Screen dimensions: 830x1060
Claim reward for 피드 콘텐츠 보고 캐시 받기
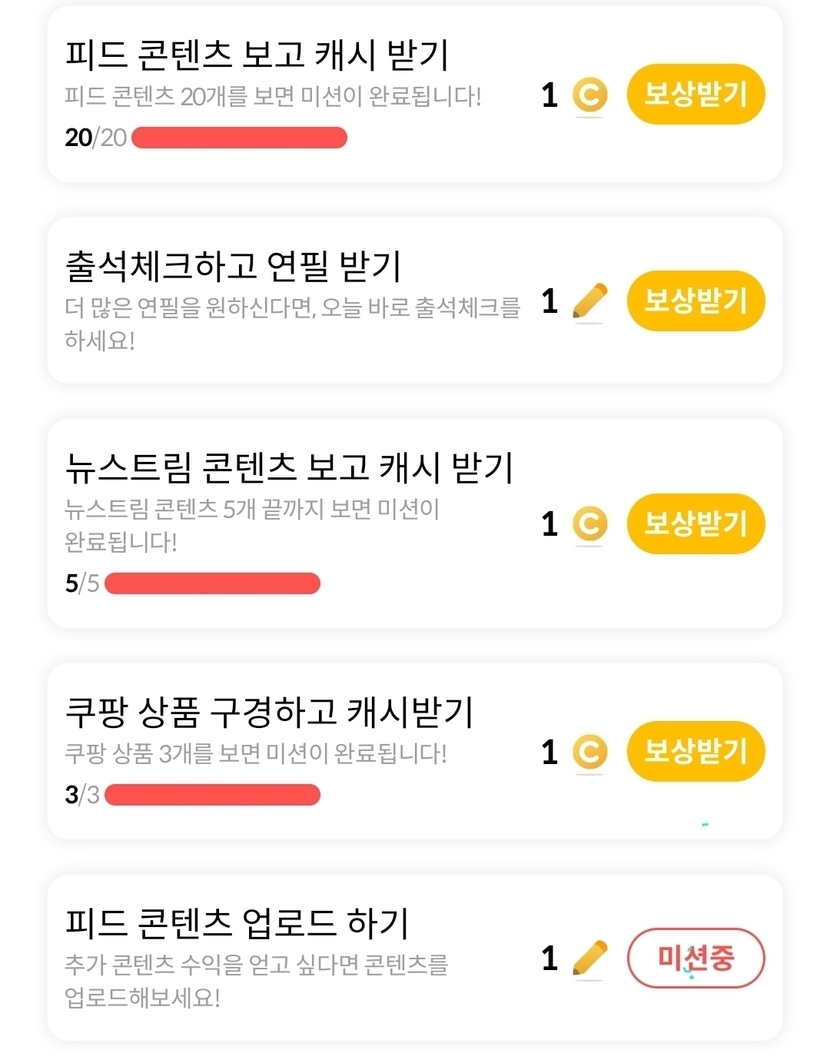pos(695,96)
